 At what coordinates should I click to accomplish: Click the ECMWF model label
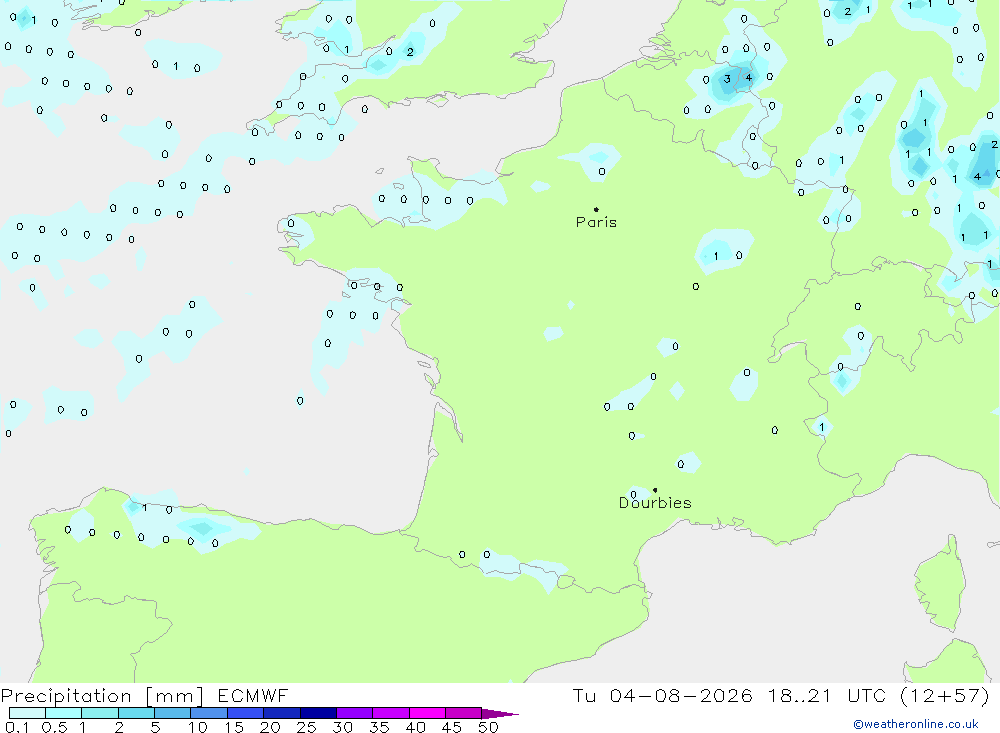(x=253, y=695)
